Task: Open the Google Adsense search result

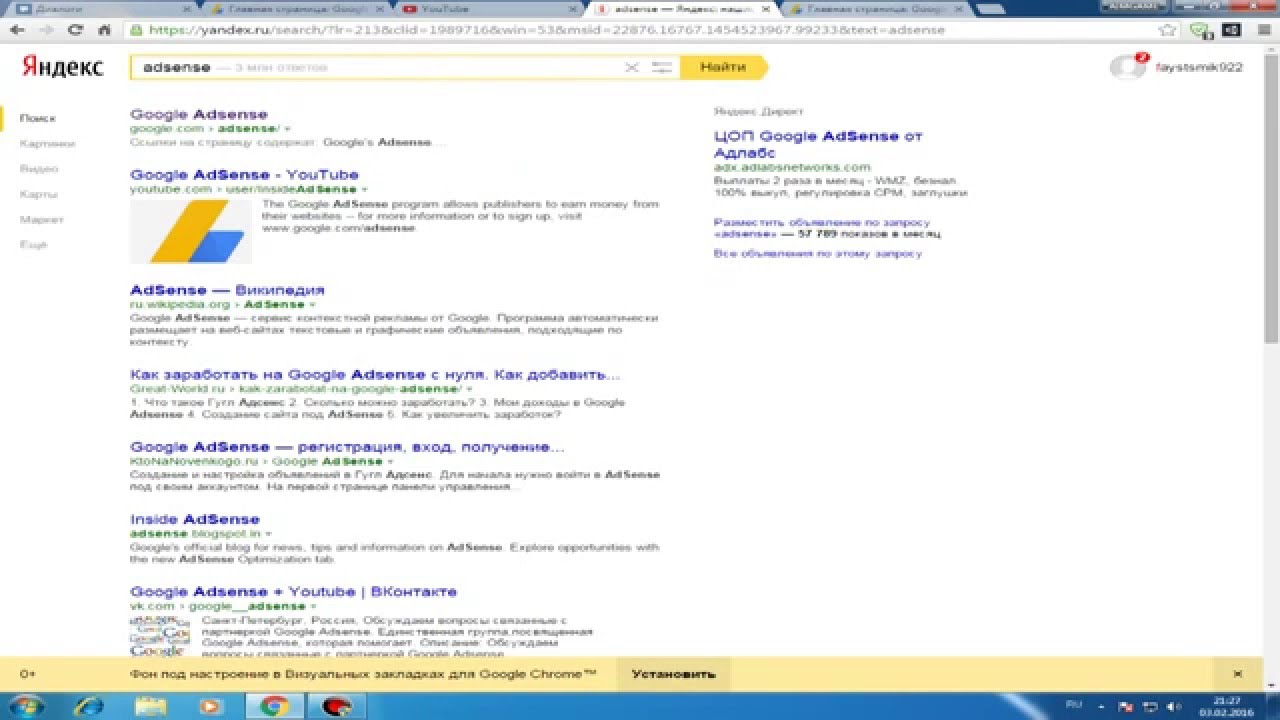Action: [199, 114]
